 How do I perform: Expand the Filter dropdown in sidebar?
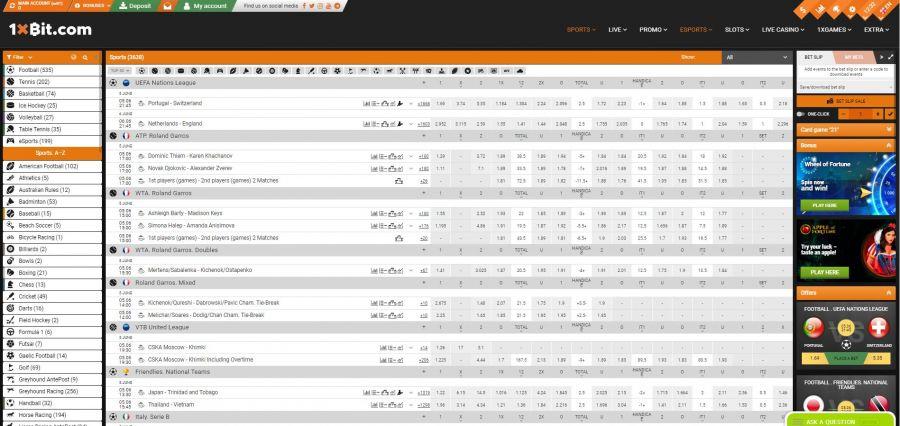coord(19,57)
